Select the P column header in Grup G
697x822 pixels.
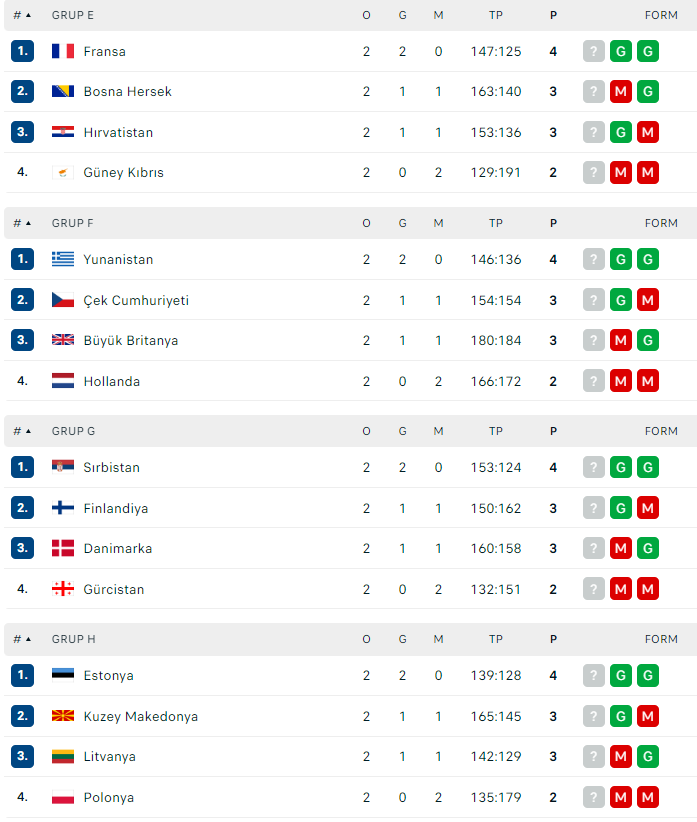[553, 431]
